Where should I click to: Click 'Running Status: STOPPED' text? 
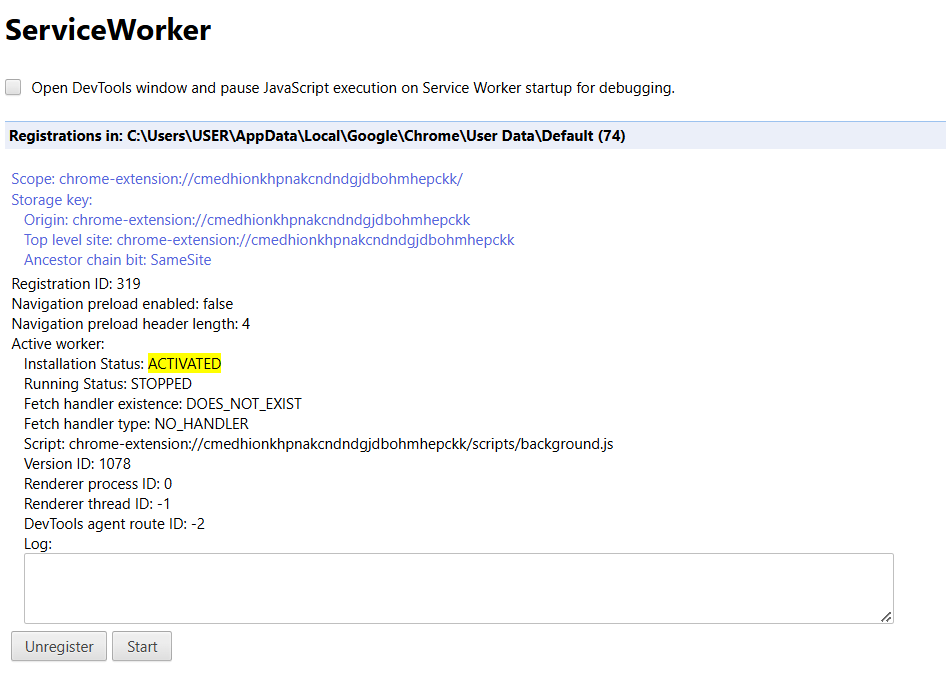pyautogui.click(x=108, y=384)
